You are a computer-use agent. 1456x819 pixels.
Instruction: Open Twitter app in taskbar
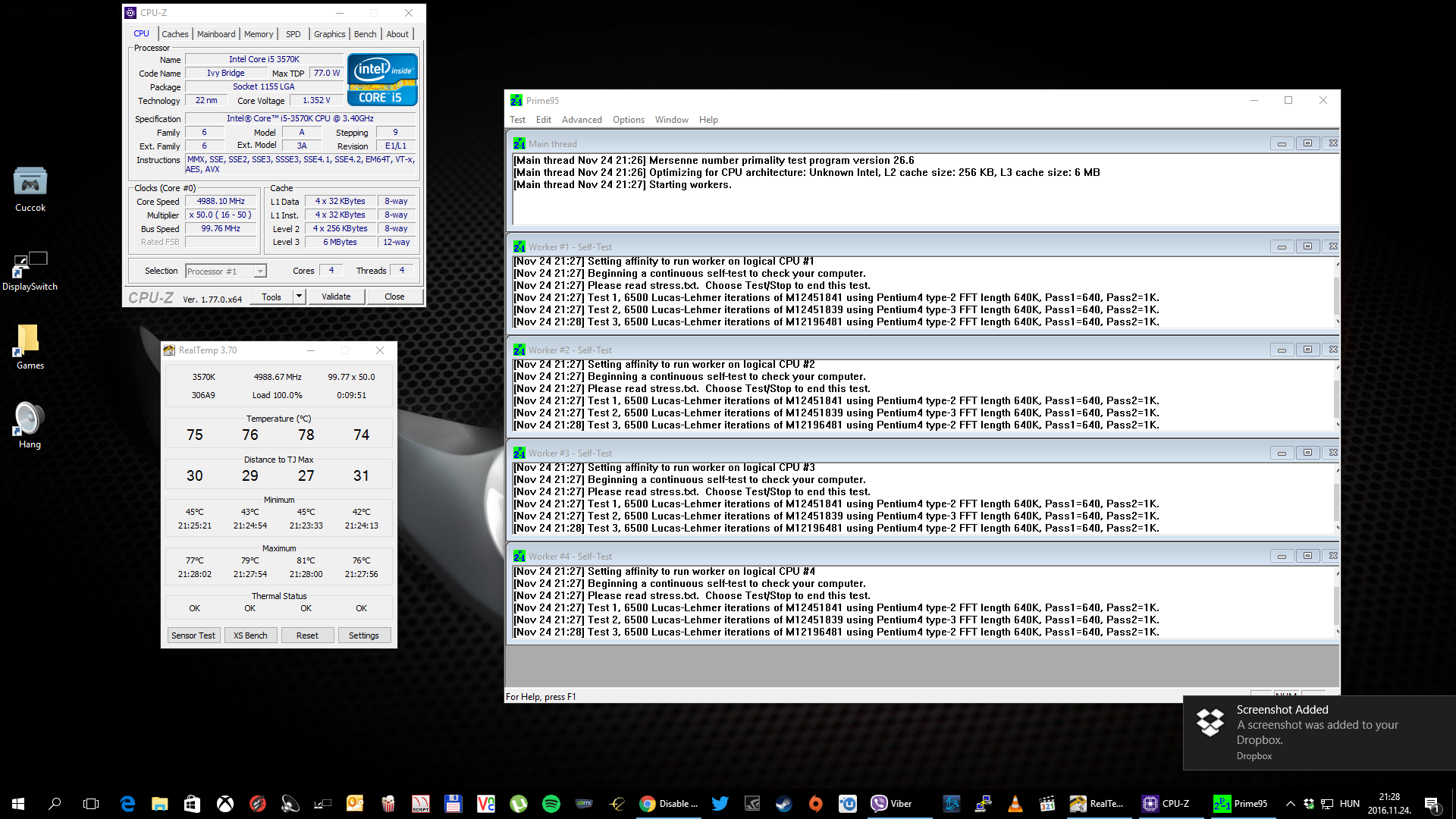pyautogui.click(x=720, y=804)
